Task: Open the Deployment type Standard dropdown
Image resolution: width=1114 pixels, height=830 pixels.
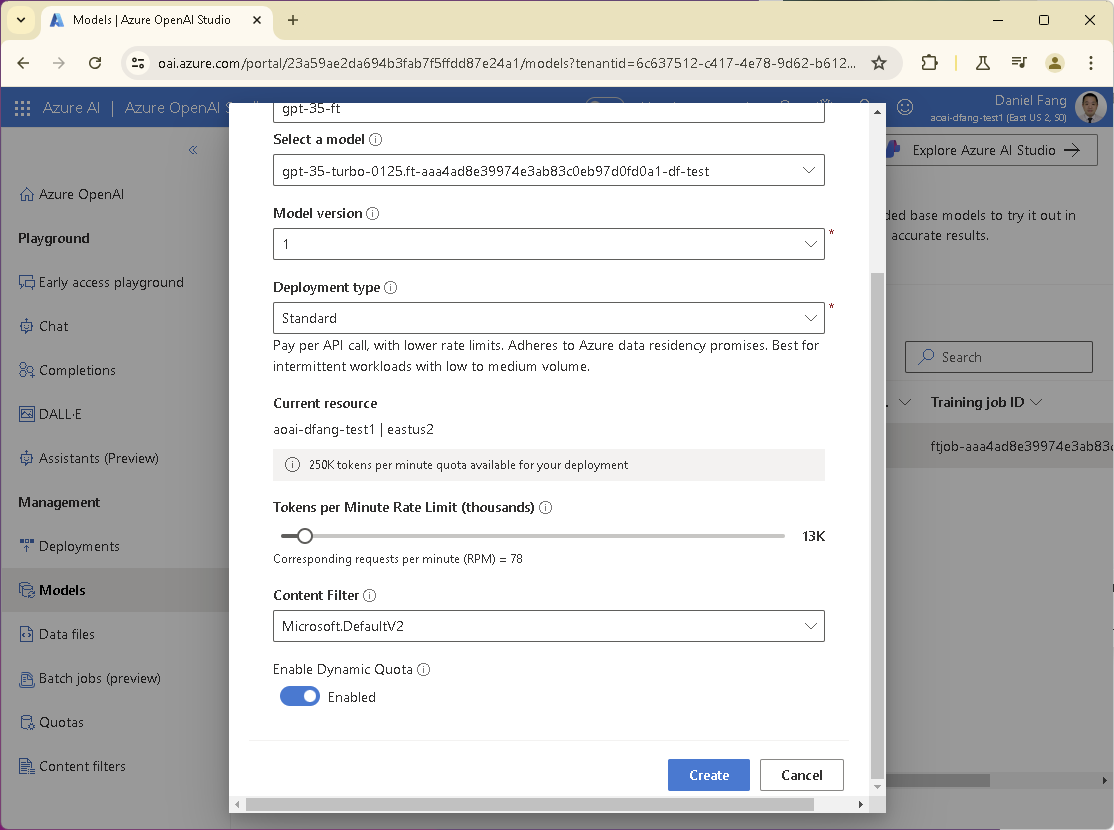Action: [x=548, y=318]
